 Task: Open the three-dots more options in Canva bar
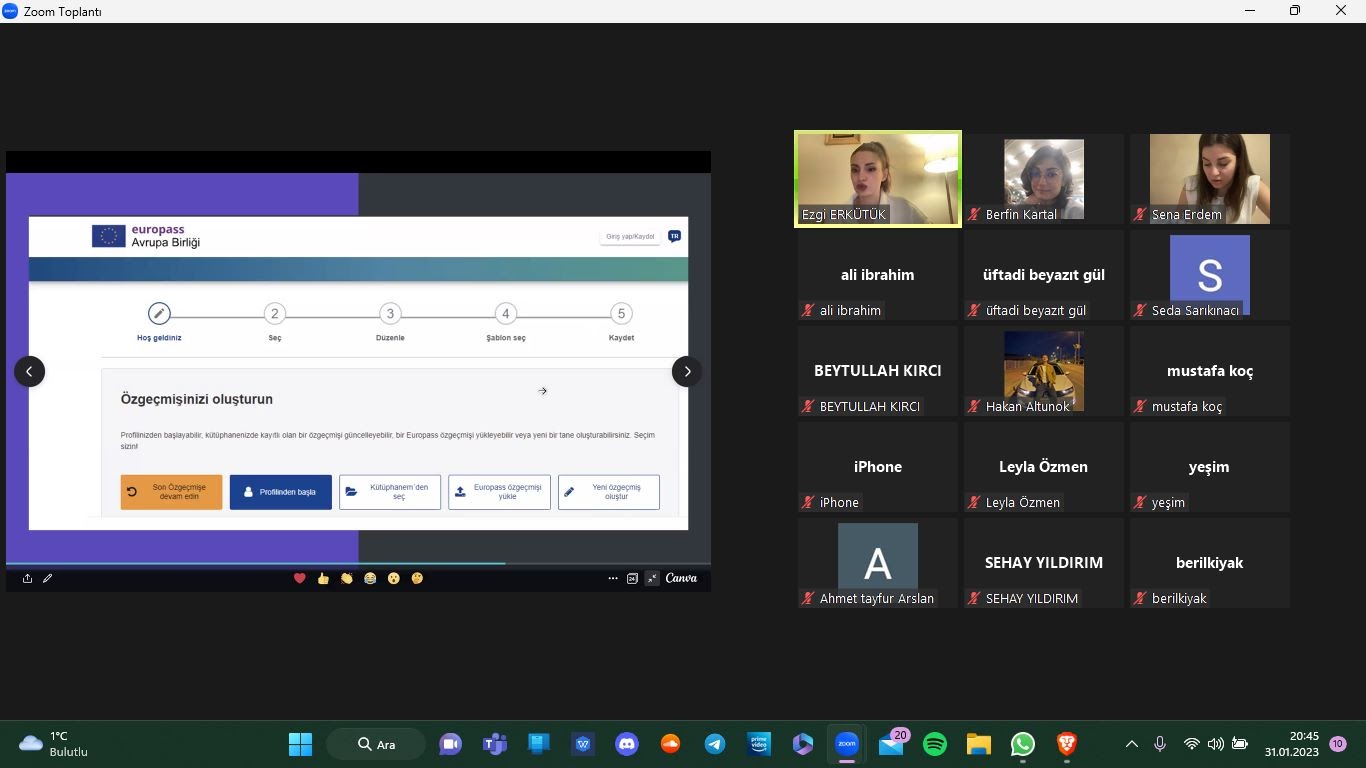[613, 578]
